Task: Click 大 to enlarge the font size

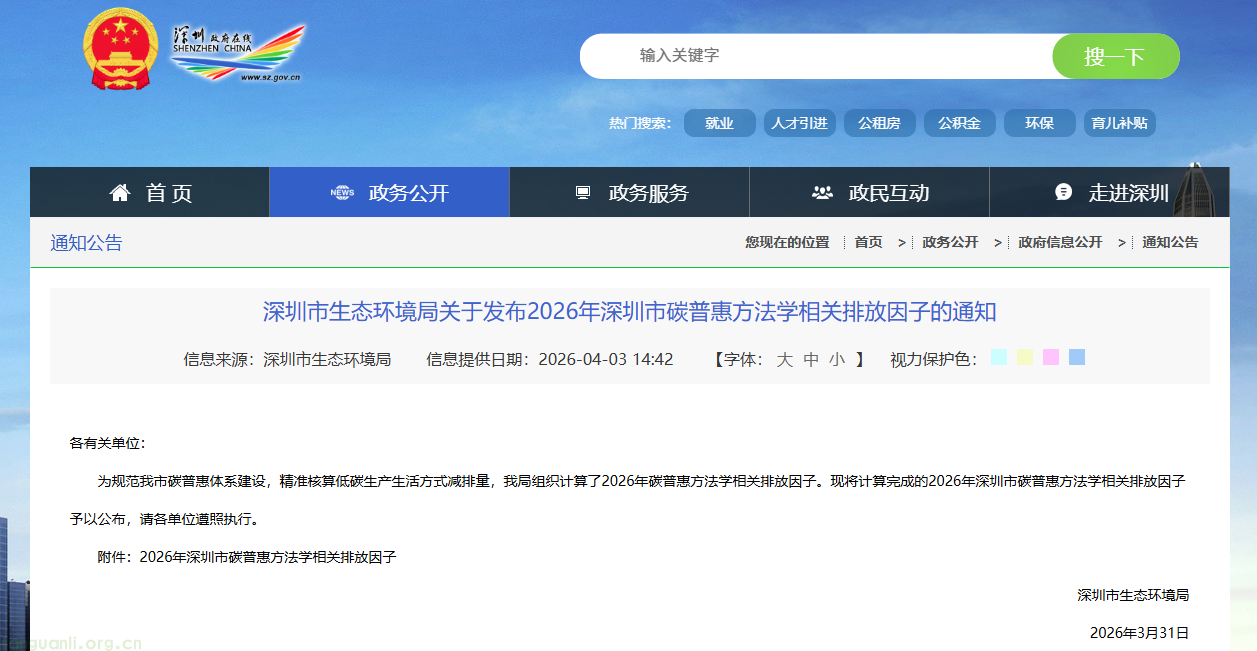Action: tap(786, 357)
